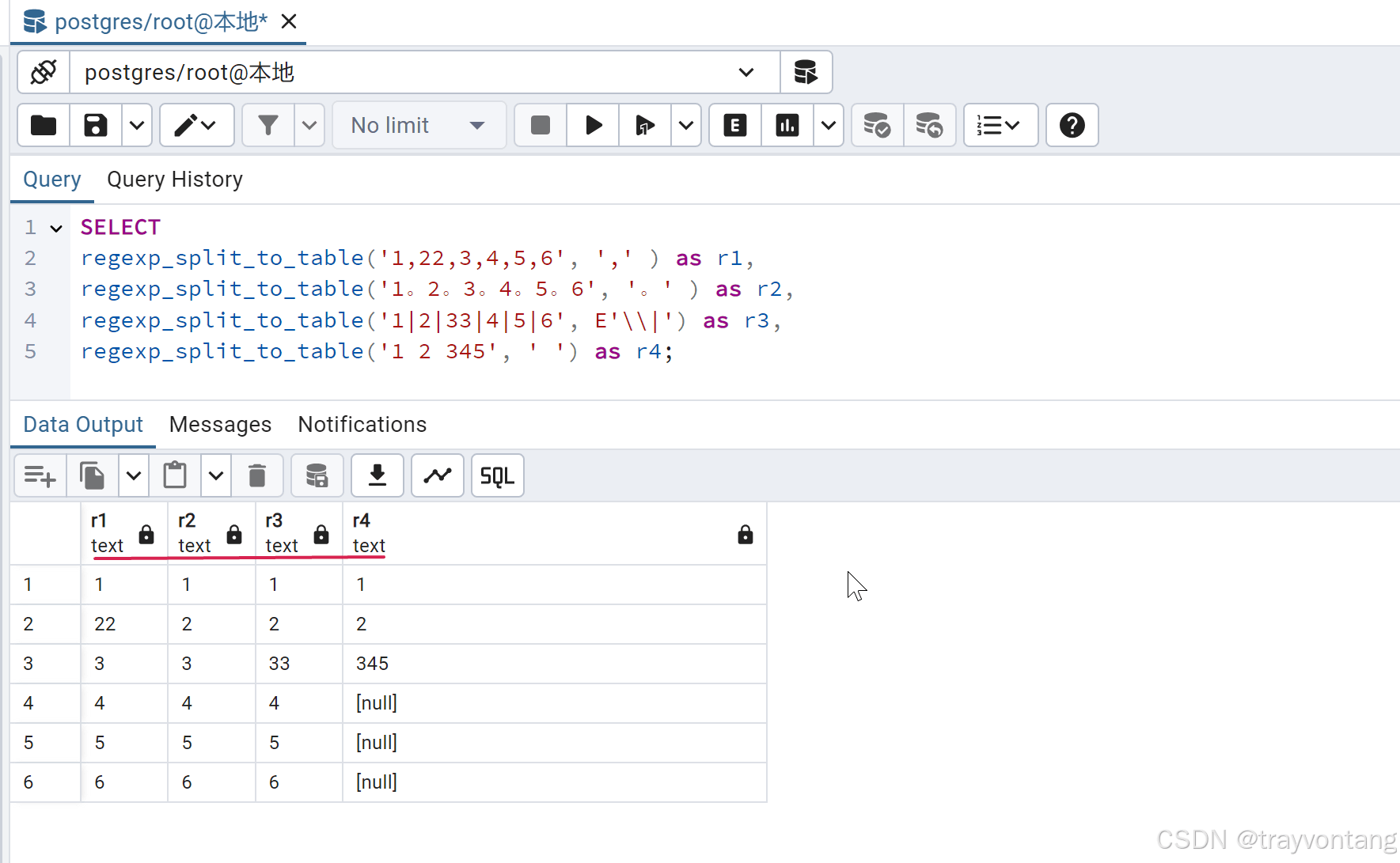
Task: Save data changes icon
Action: (317, 475)
